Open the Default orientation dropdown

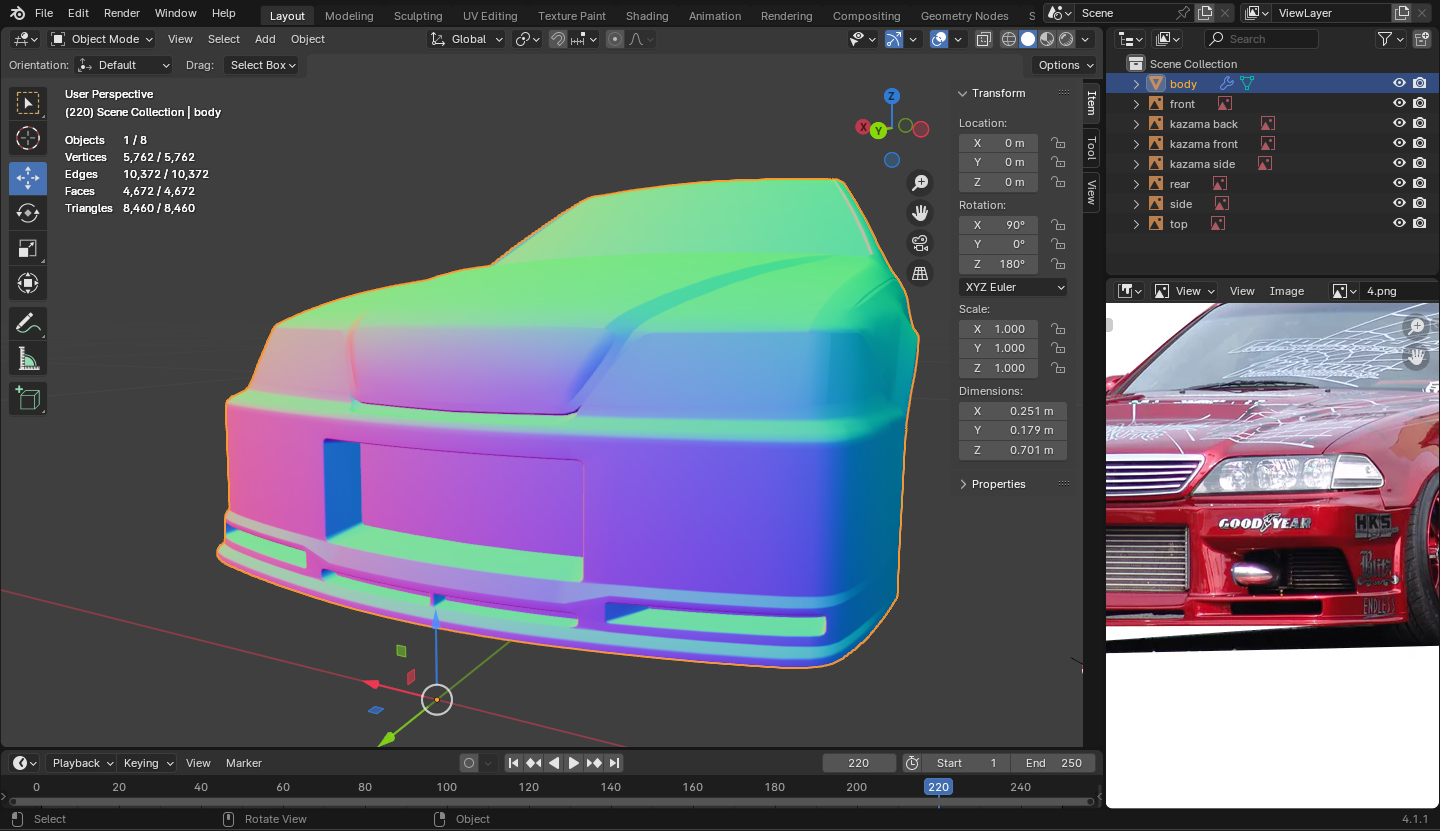[x=124, y=65]
